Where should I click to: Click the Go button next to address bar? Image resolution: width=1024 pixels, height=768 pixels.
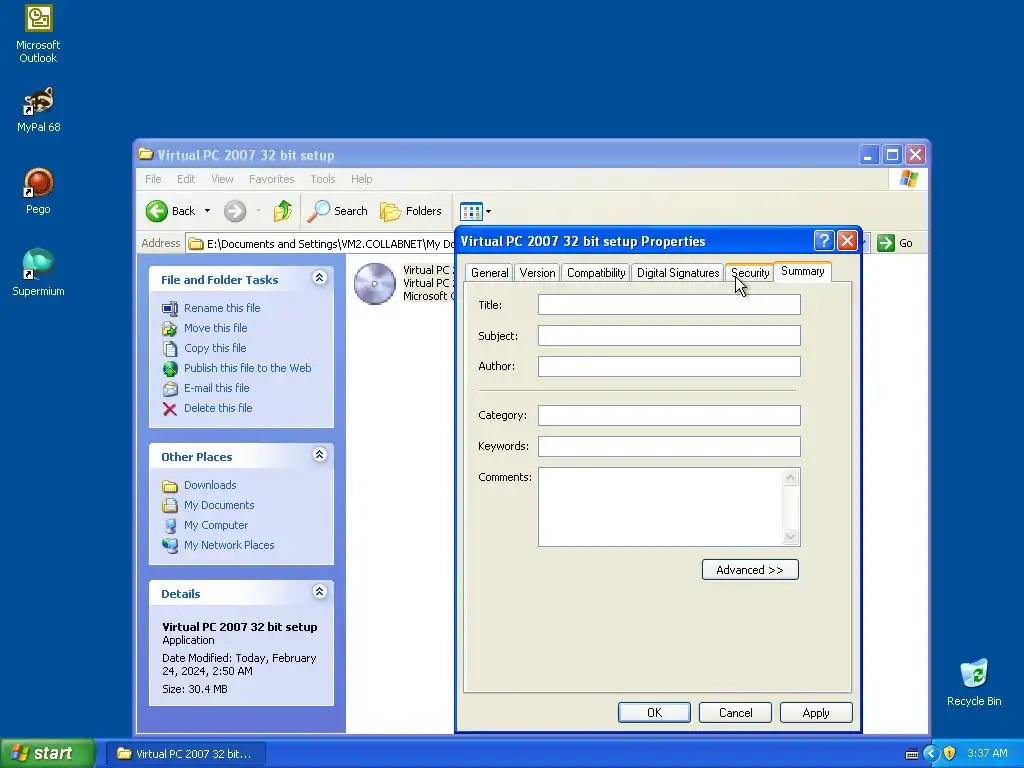pyautogui.click(x=895, y=243)
